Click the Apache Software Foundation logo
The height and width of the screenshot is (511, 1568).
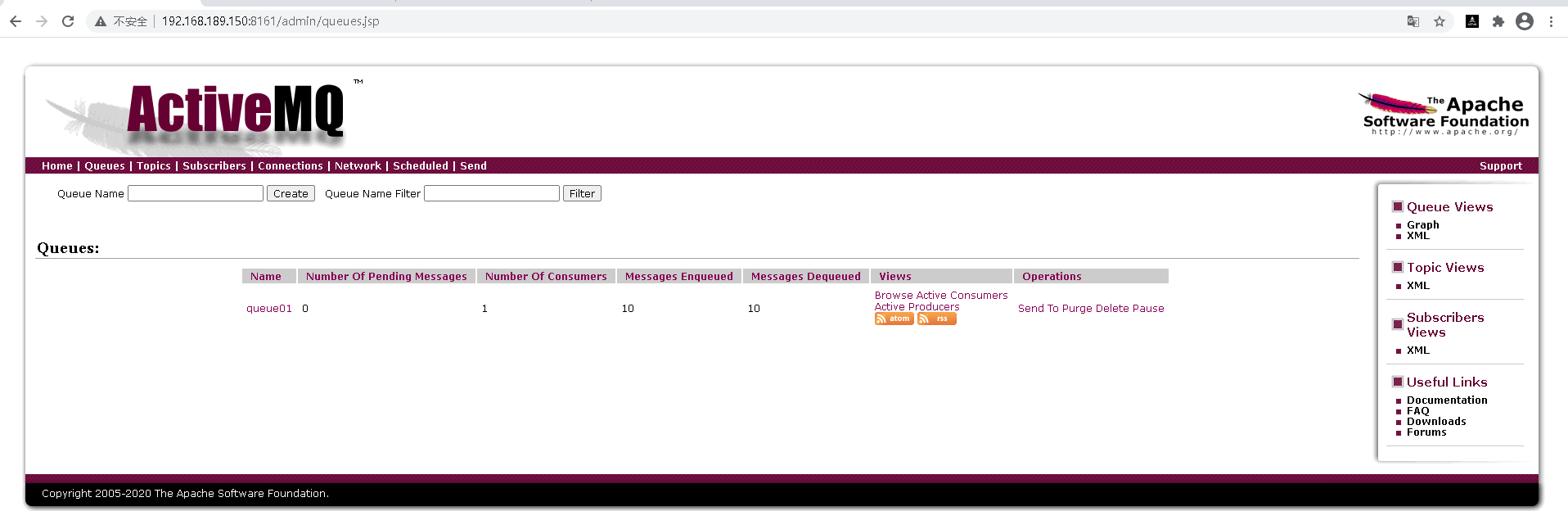[1443, 114]
